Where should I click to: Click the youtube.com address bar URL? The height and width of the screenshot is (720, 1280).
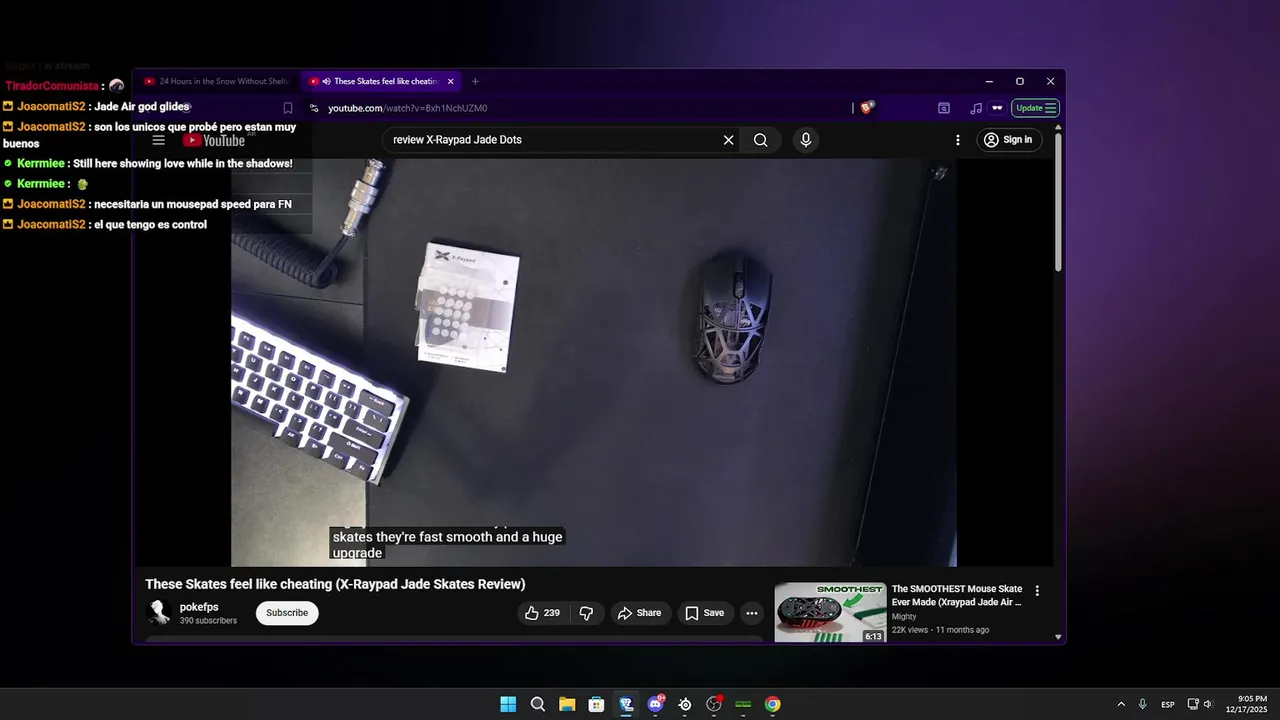[408, 108]
